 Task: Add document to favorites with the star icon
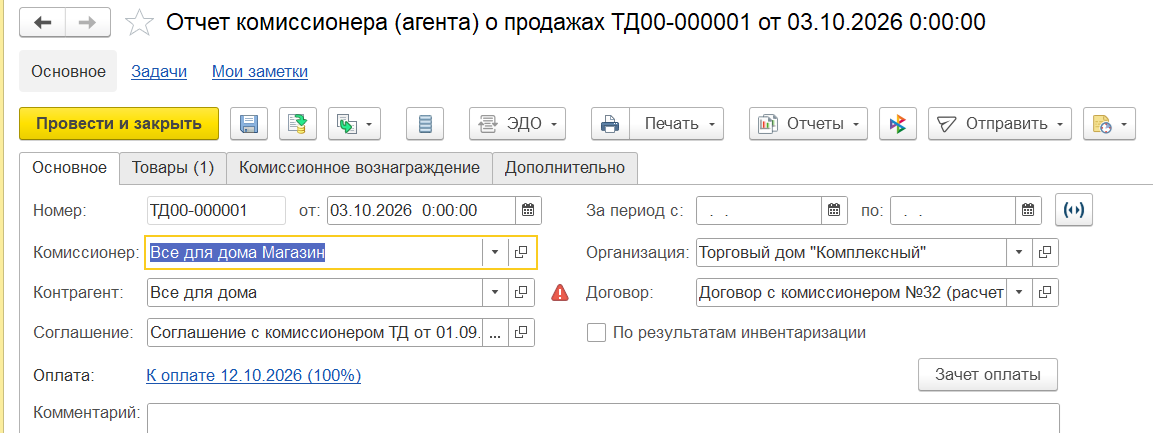138,23
